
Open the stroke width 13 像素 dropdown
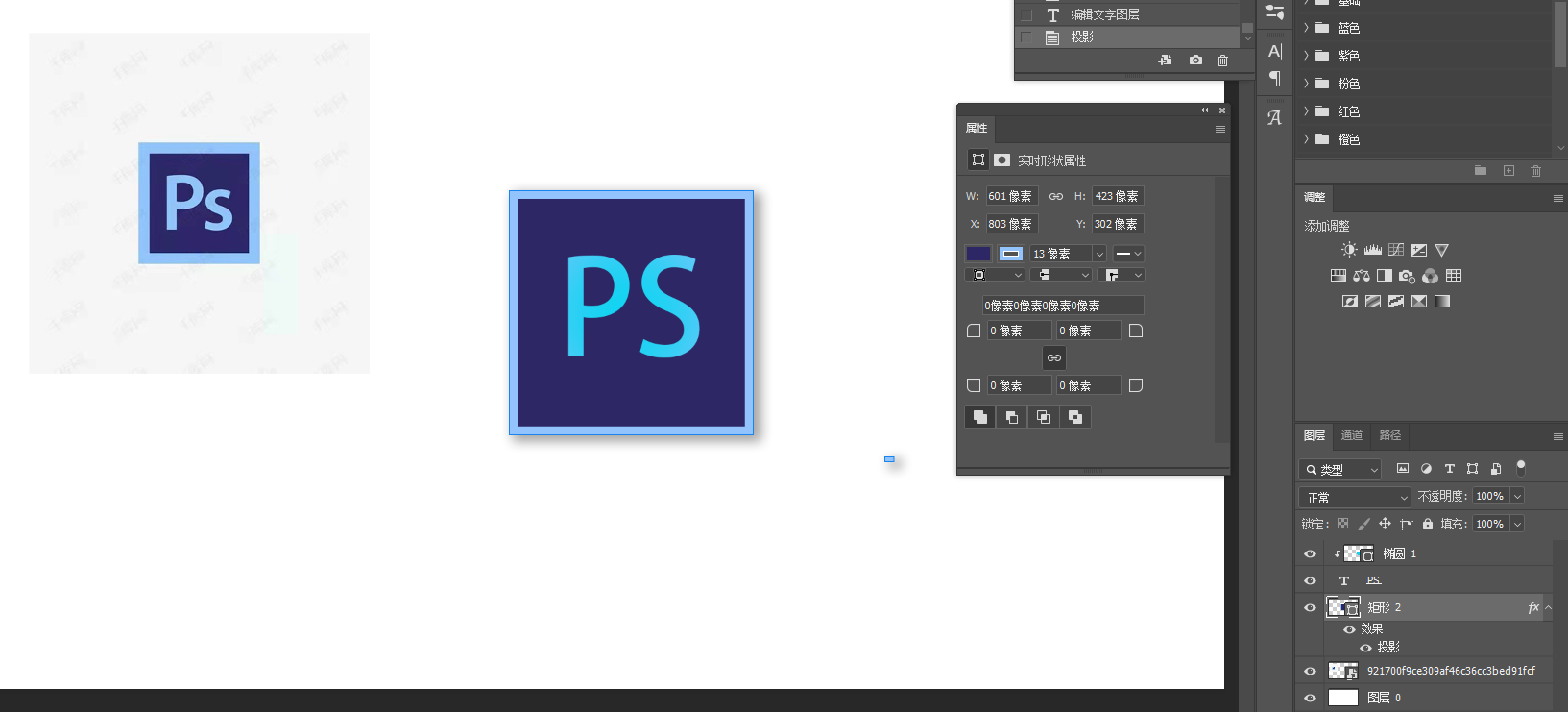[1099, 254]
